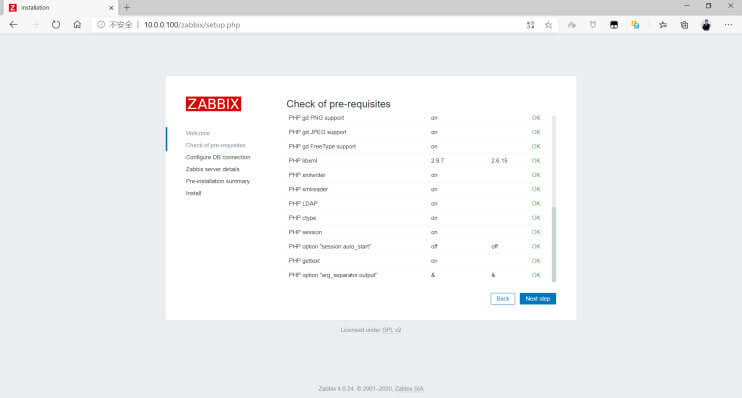Select the Install step in sidebar
This screenshot has width=742, height=398.
coord(194,193)
